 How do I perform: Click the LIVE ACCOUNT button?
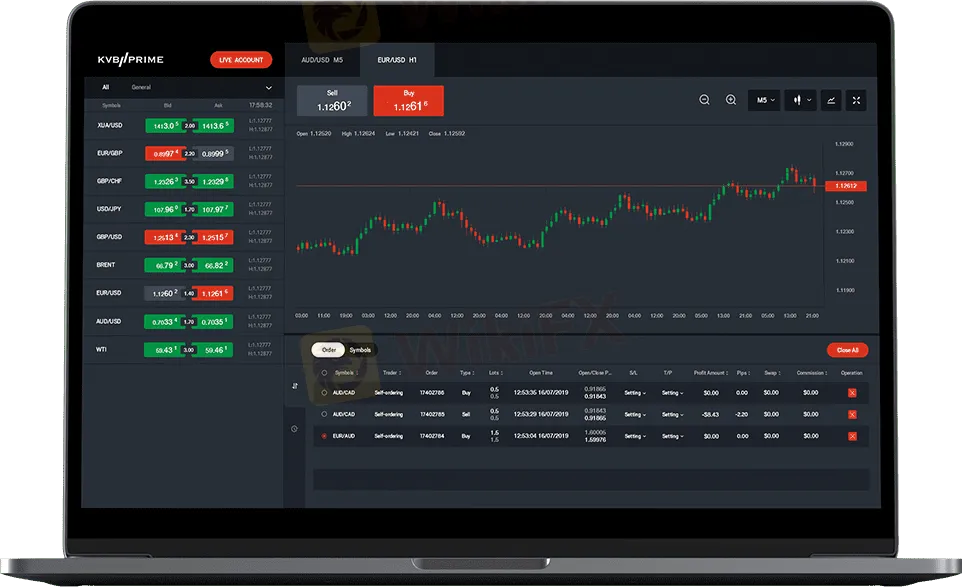click(x=241, y=60)
